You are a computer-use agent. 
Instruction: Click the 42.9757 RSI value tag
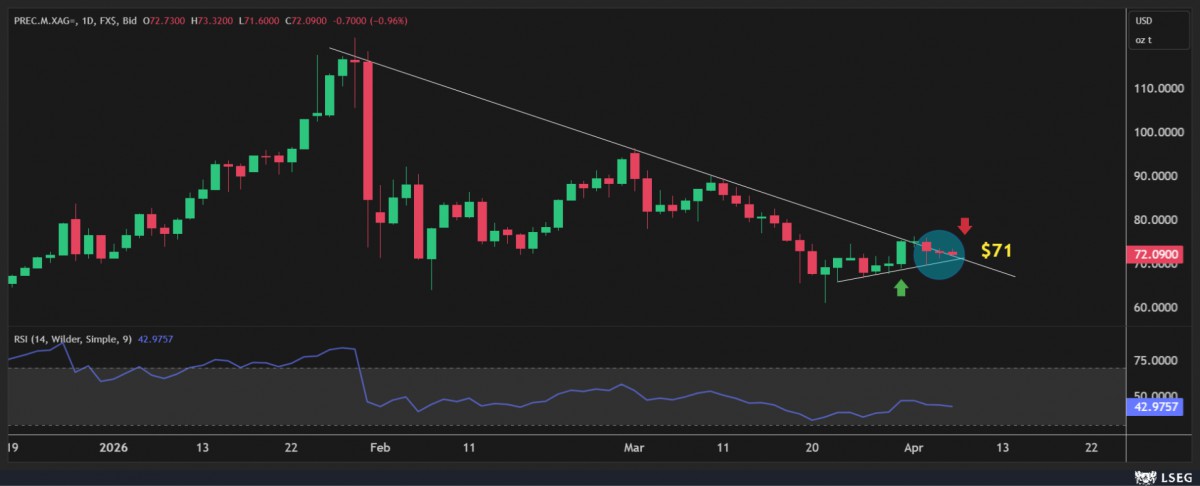[x=1155, y=406]
